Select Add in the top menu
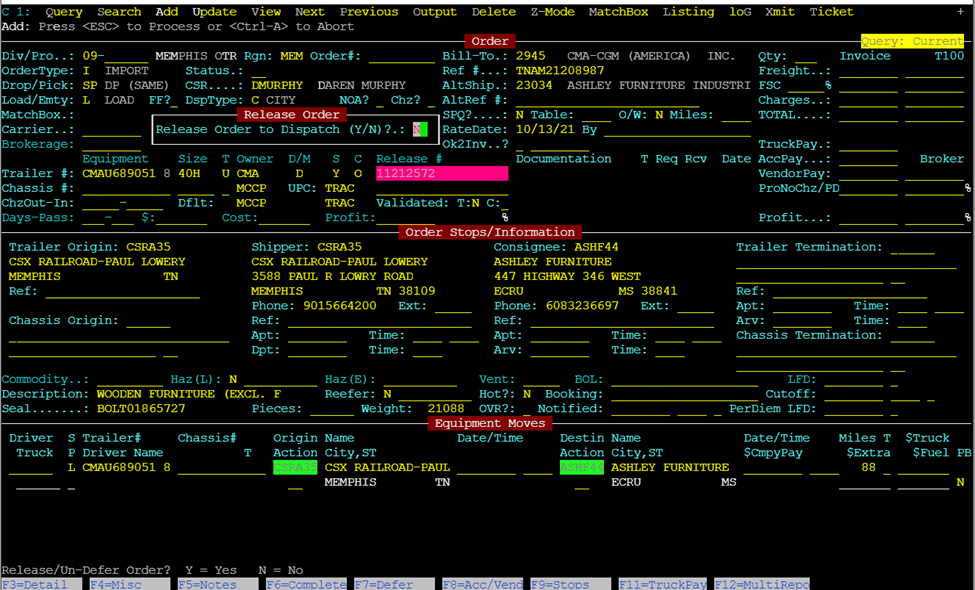 (167, 12)
